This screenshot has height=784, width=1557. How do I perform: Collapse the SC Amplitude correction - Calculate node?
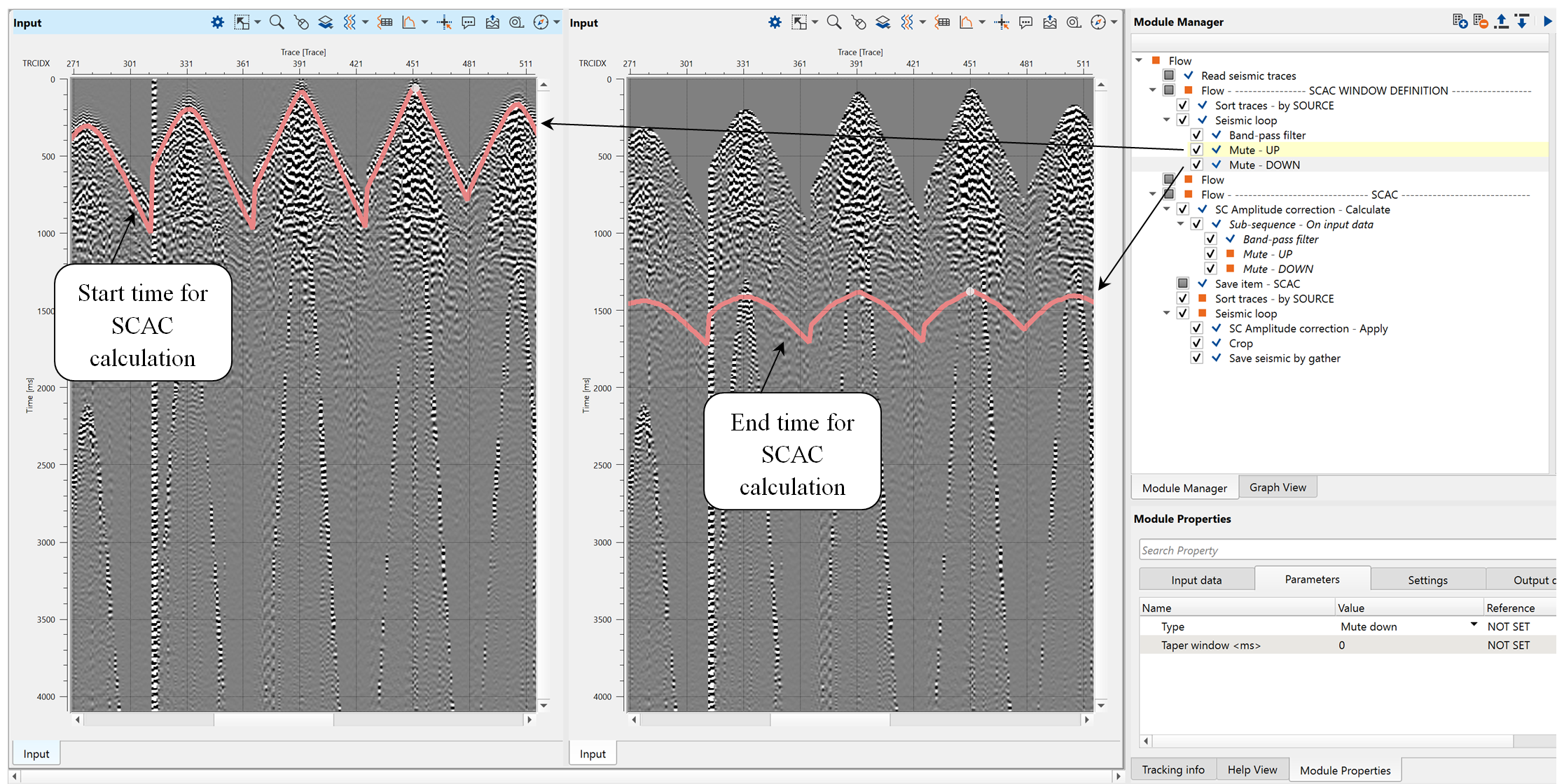tap(1167, 209)
